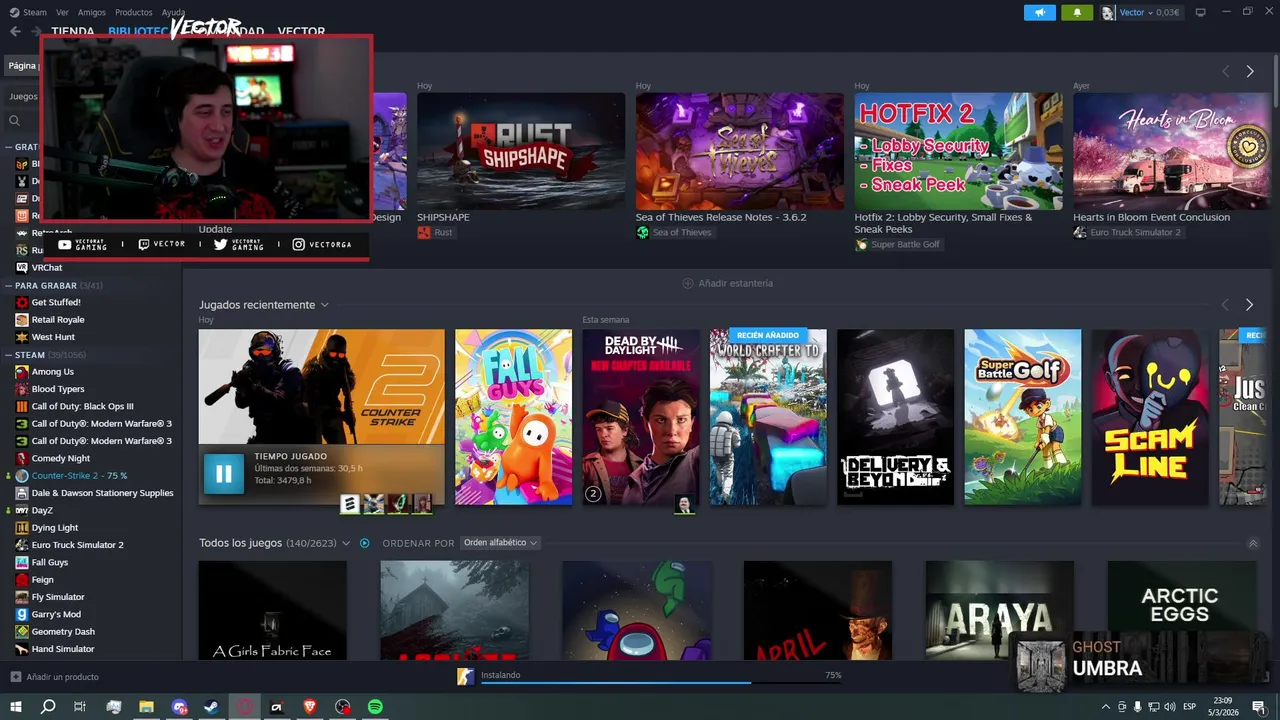Open the Todos los juegos dropdown
This screenshot has height=720, width=1280.
click(x=346, y=543)
